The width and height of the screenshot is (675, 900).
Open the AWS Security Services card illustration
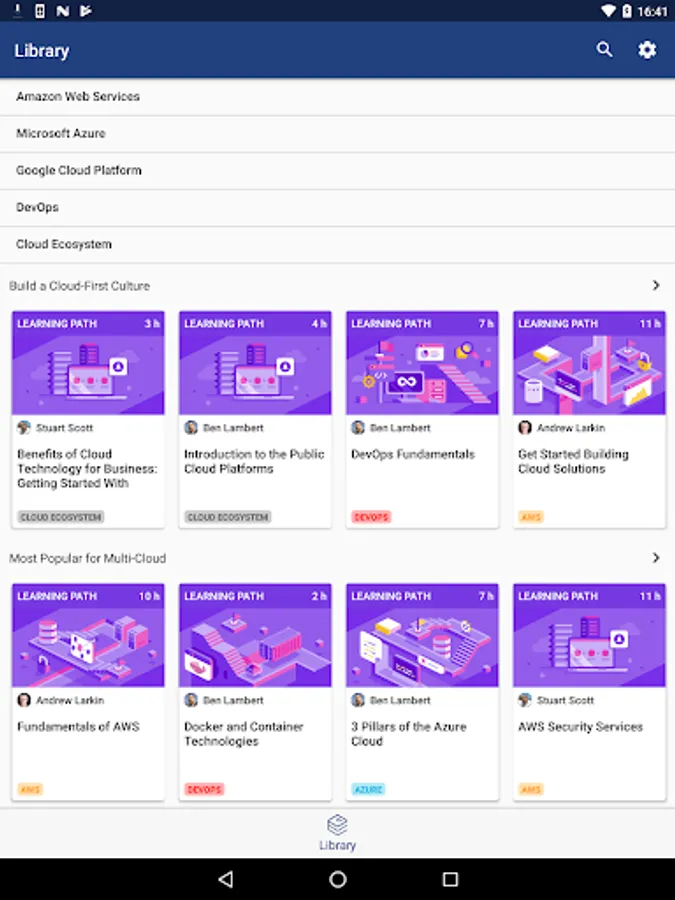(589, 635)
